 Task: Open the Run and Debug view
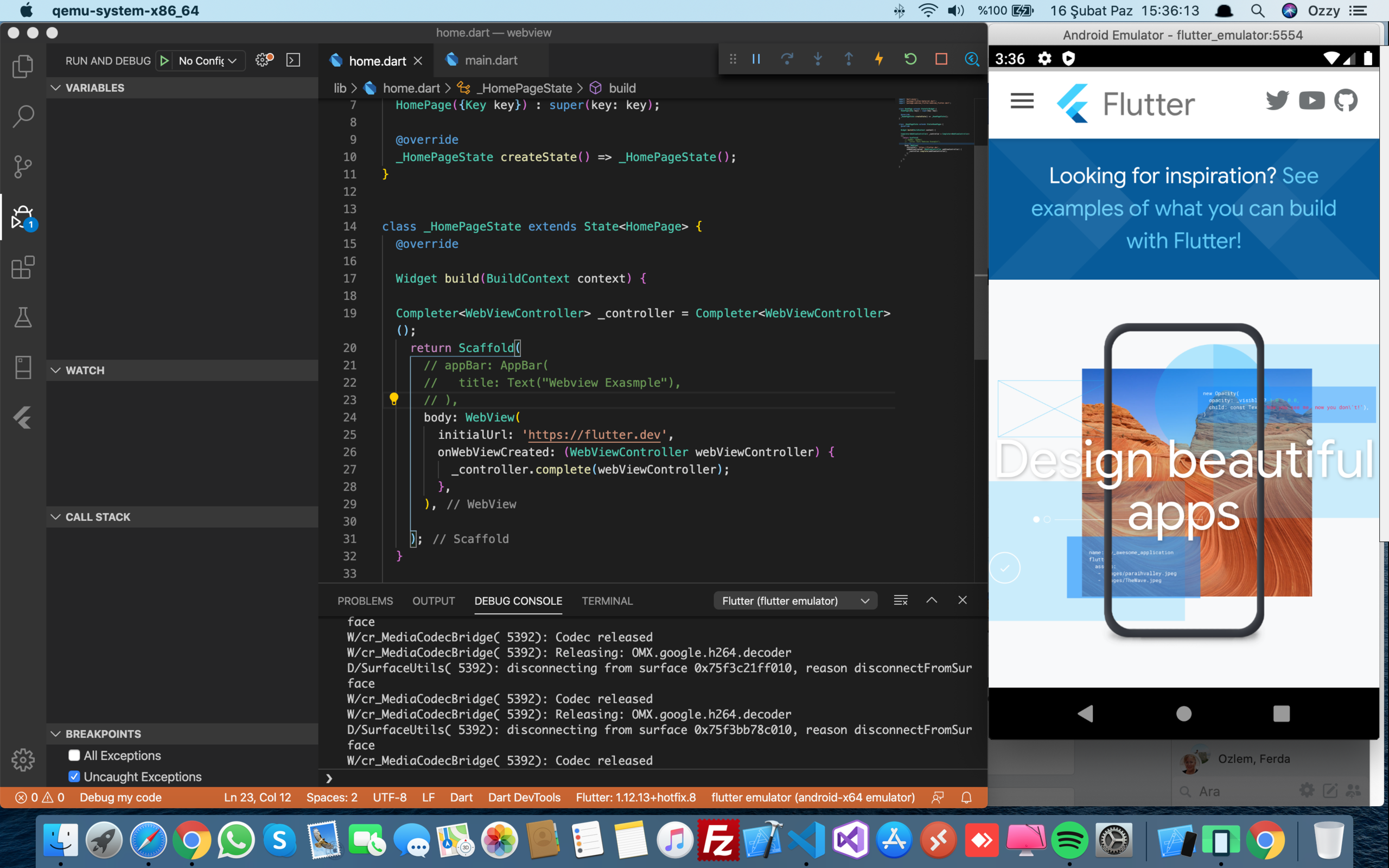(23, 218)
